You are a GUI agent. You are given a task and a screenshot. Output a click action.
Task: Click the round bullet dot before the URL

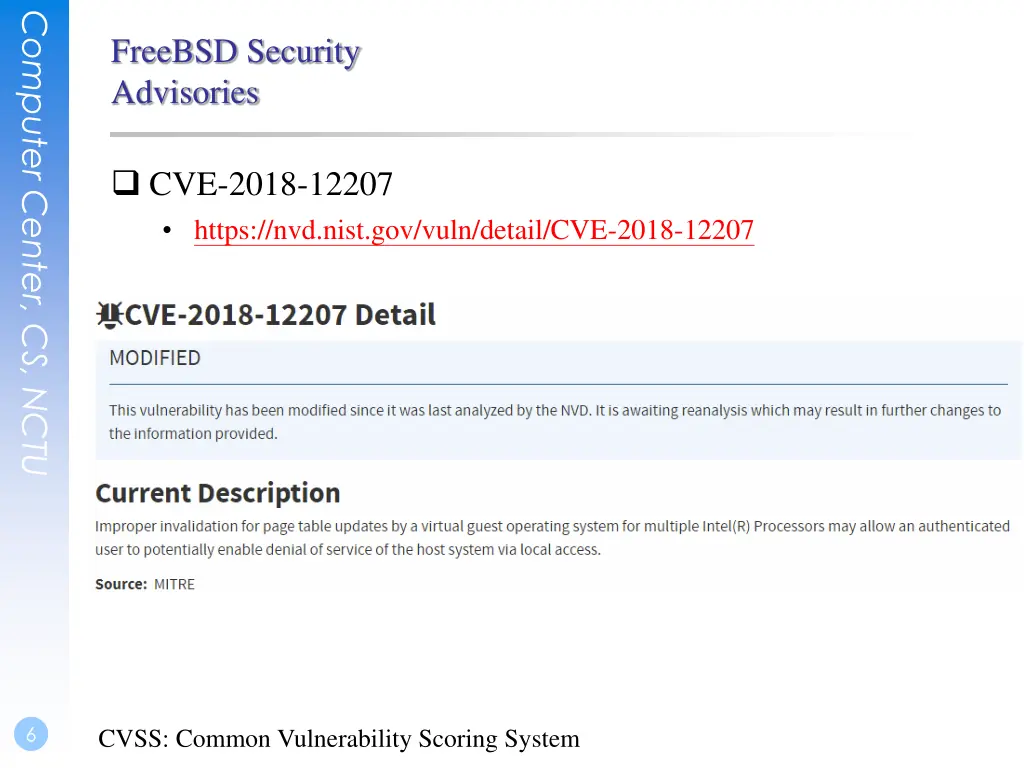(x=167, y=230)
